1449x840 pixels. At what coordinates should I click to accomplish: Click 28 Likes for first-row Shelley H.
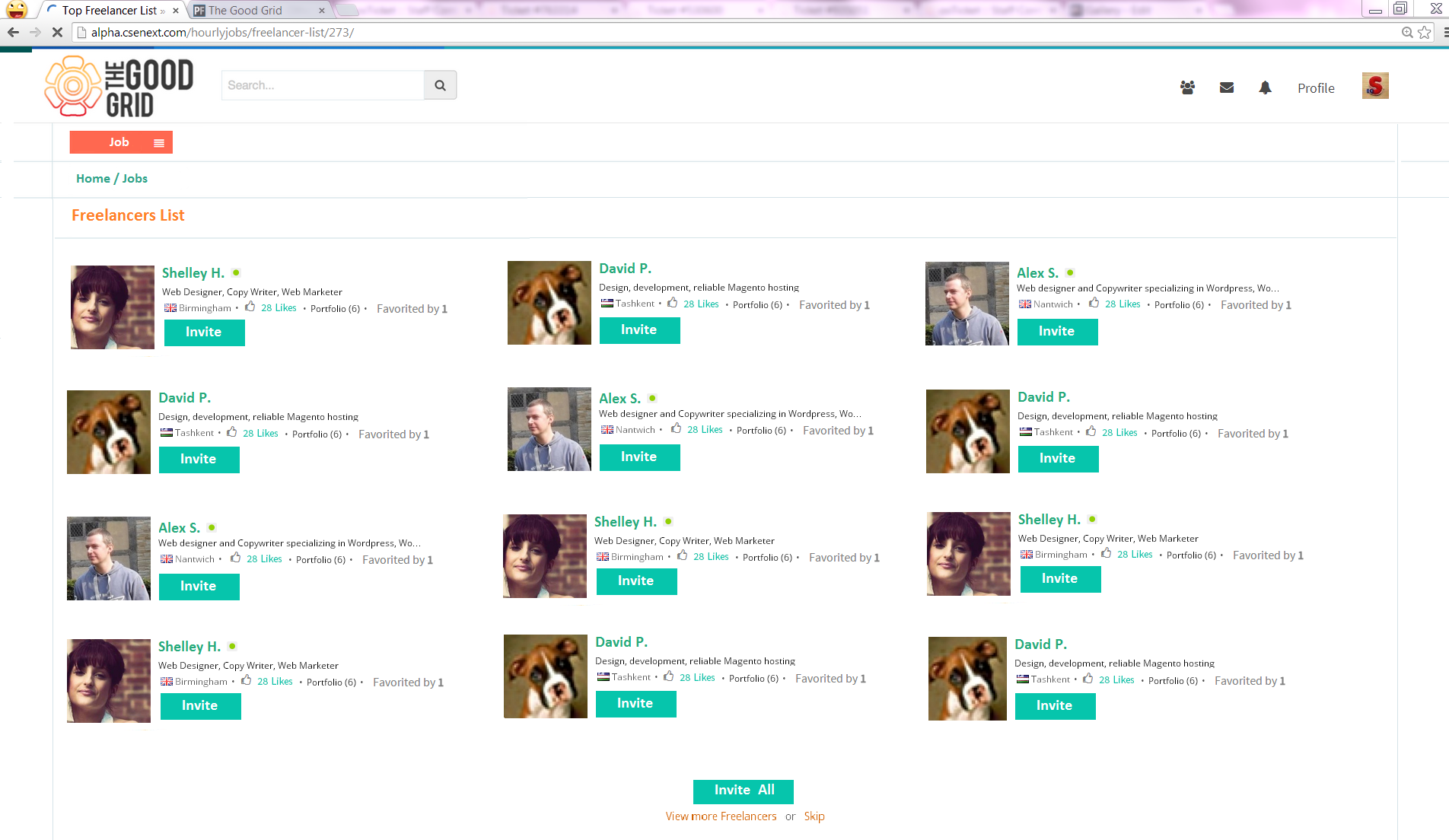pos(279,308)
